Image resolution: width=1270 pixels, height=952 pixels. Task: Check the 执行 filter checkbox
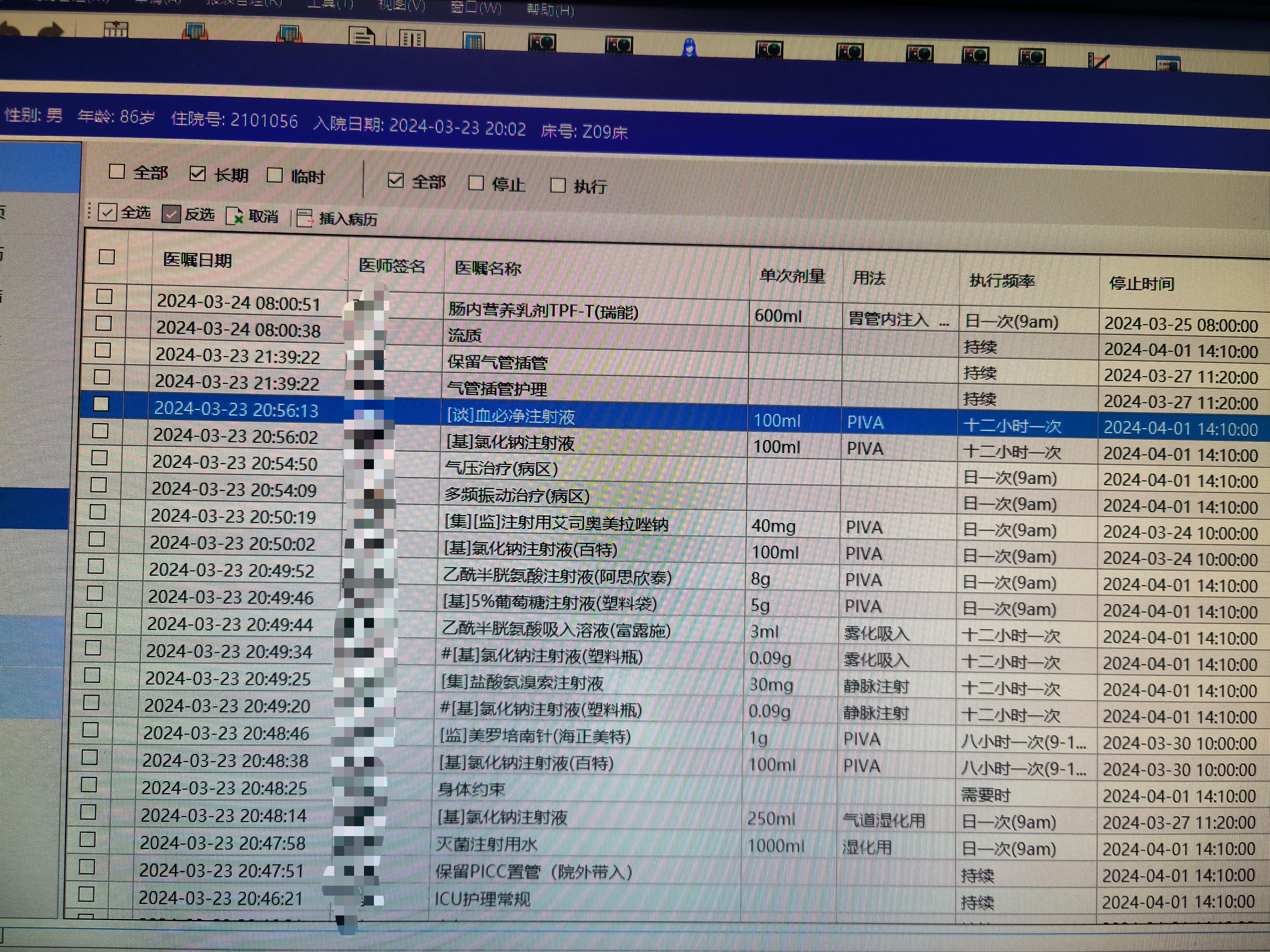pyautogui.click(x=557, y=185)
